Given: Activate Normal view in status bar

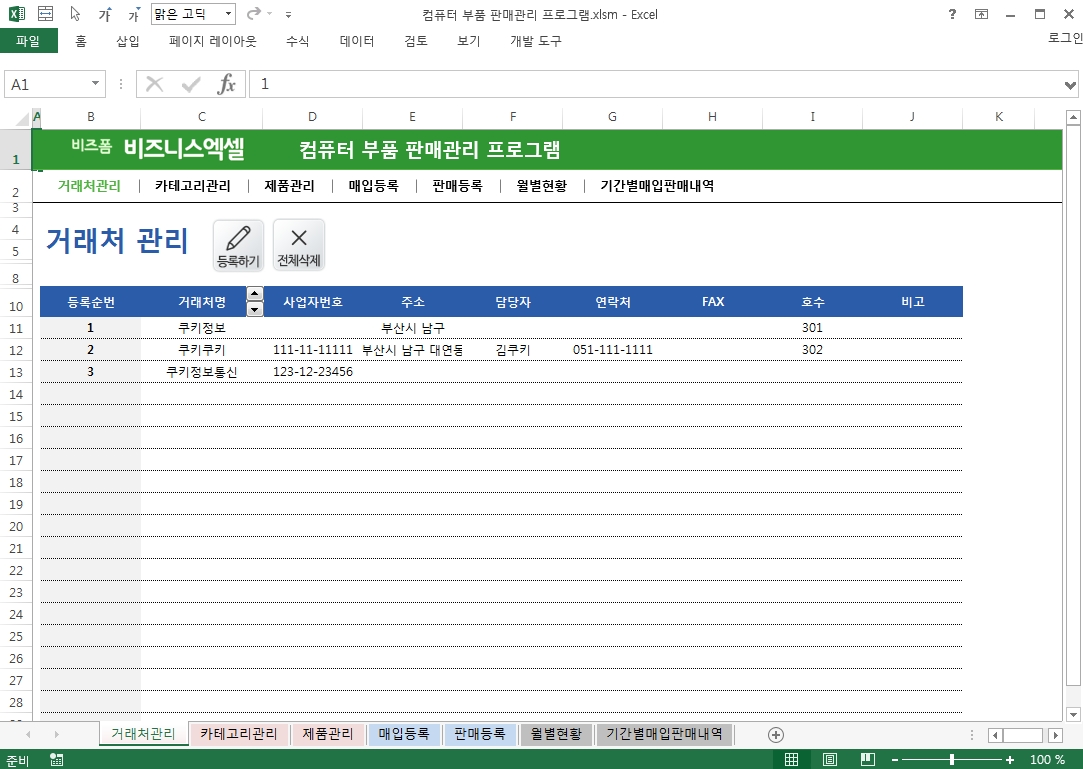Looking at the screenshot, I should (x=791, y=760).
